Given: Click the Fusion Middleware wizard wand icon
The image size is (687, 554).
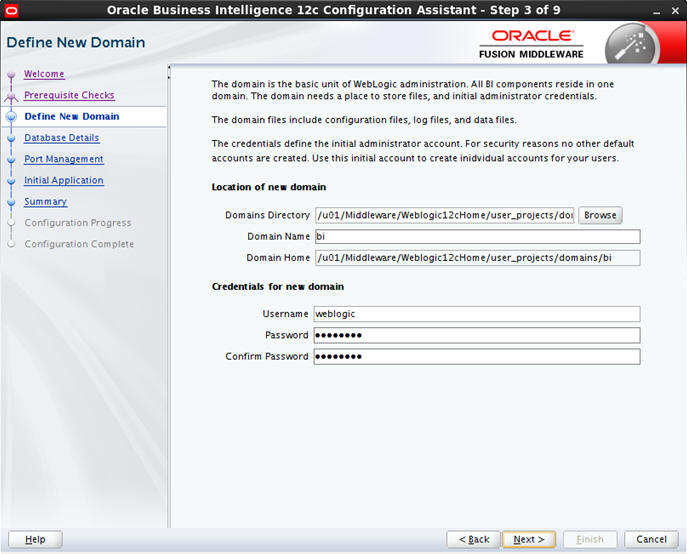Looking at the screenshot, I should point(632,45).
